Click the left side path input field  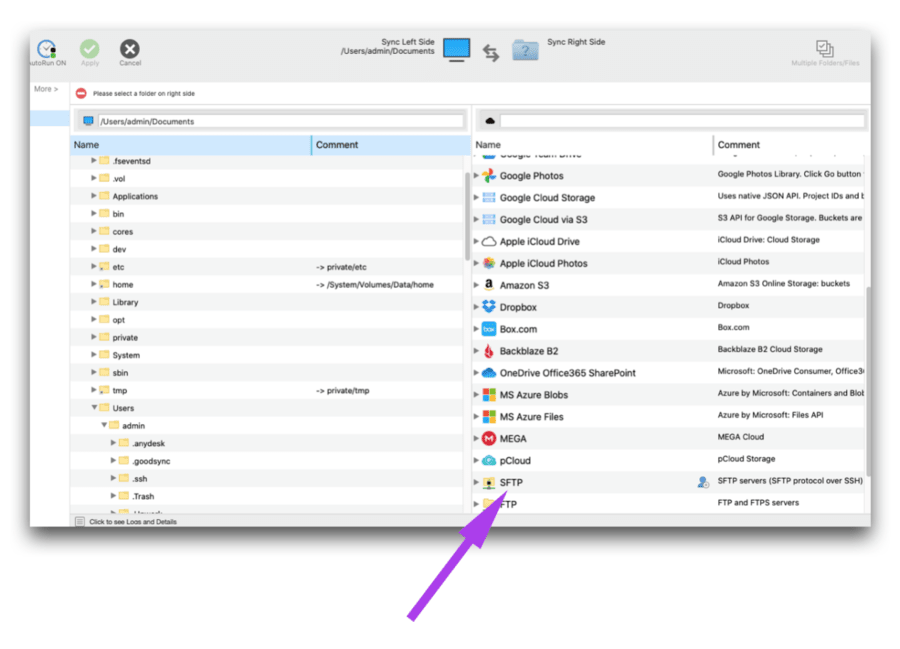pyautogui.click(x=270, y=119)
